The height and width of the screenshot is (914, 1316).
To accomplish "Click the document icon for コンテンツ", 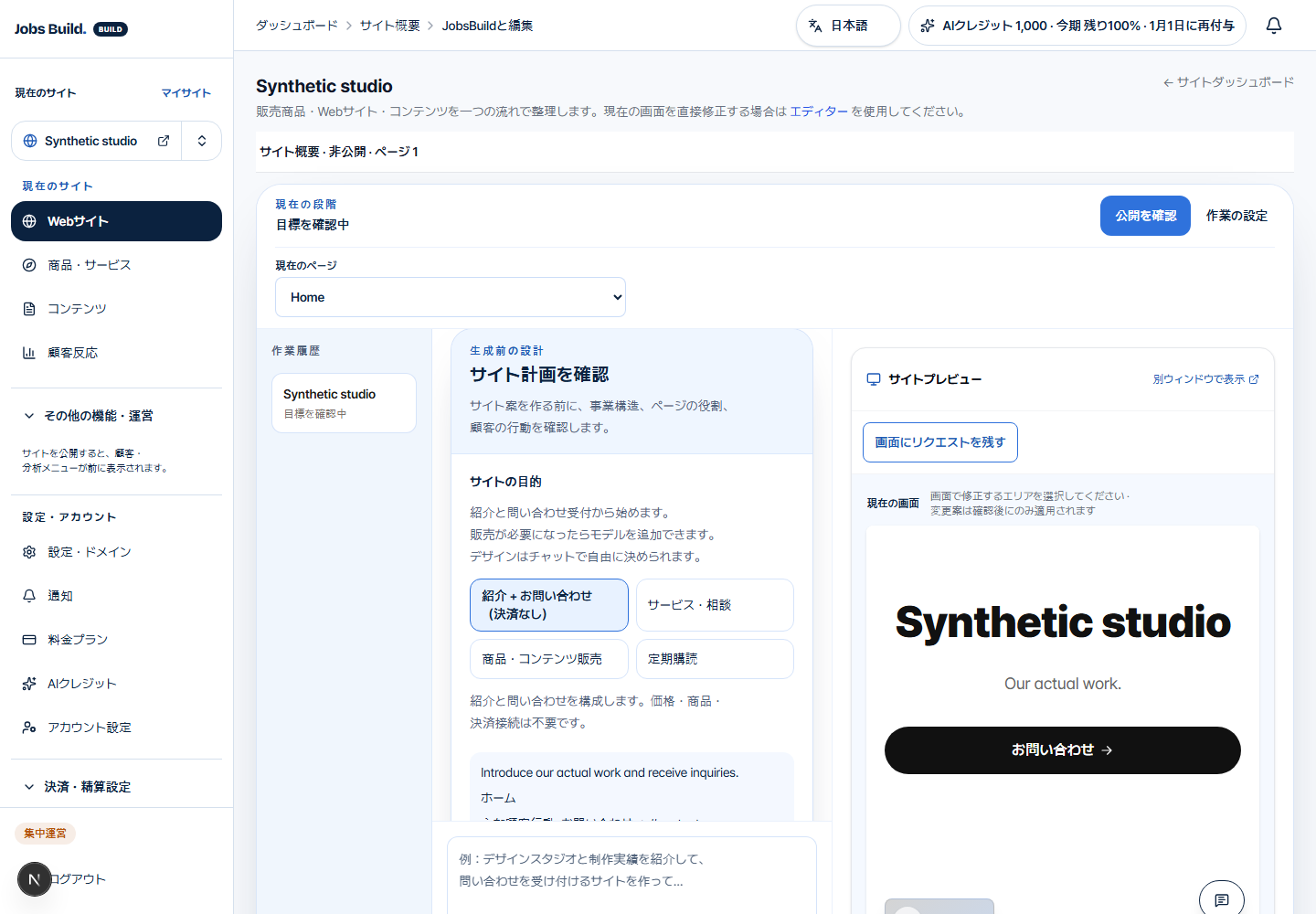I will click(29, 309).
